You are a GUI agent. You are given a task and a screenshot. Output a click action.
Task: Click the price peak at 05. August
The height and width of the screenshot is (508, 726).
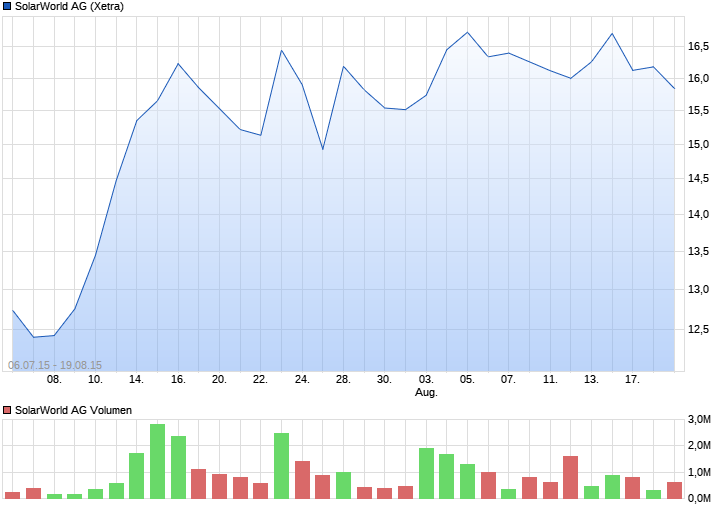pyautogui.click(x=467, y=32)
